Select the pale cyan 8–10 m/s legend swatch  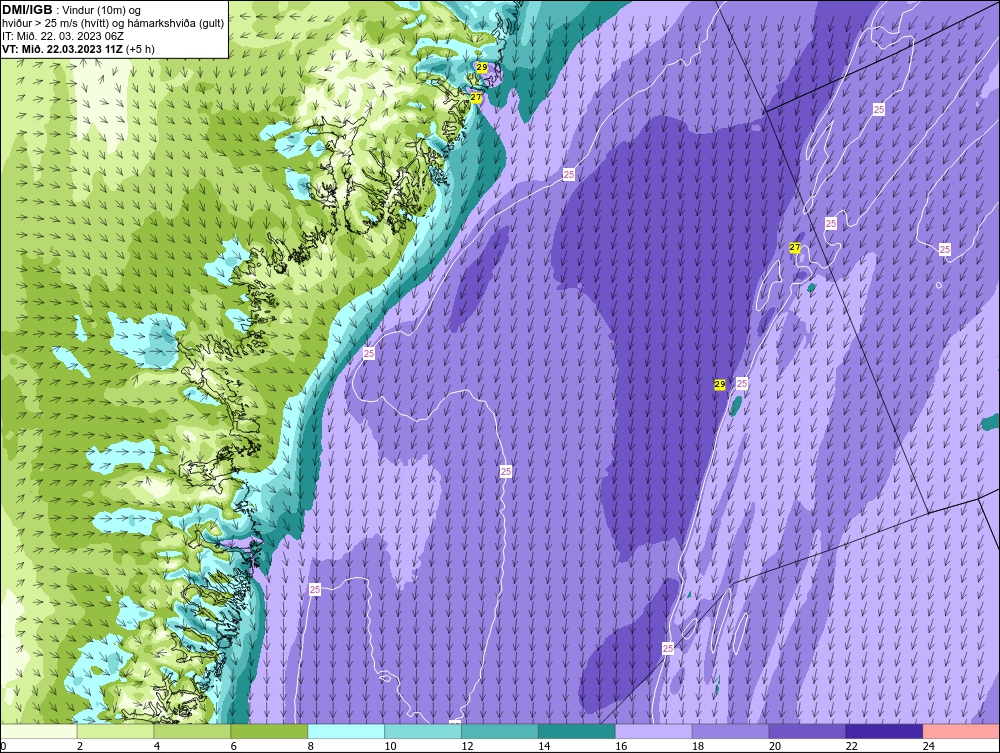[x=346, y=731]
